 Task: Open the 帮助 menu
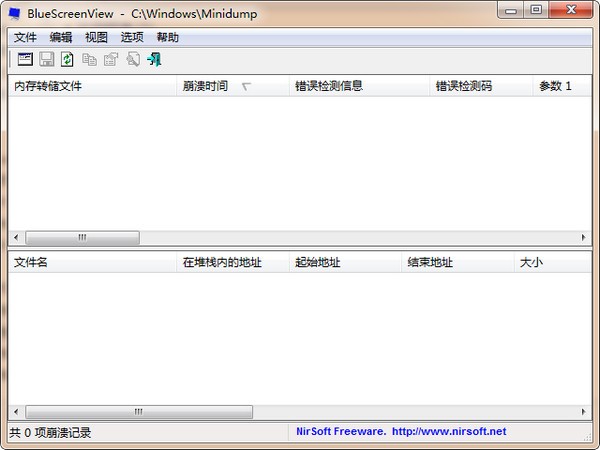(x=168, y=38)
